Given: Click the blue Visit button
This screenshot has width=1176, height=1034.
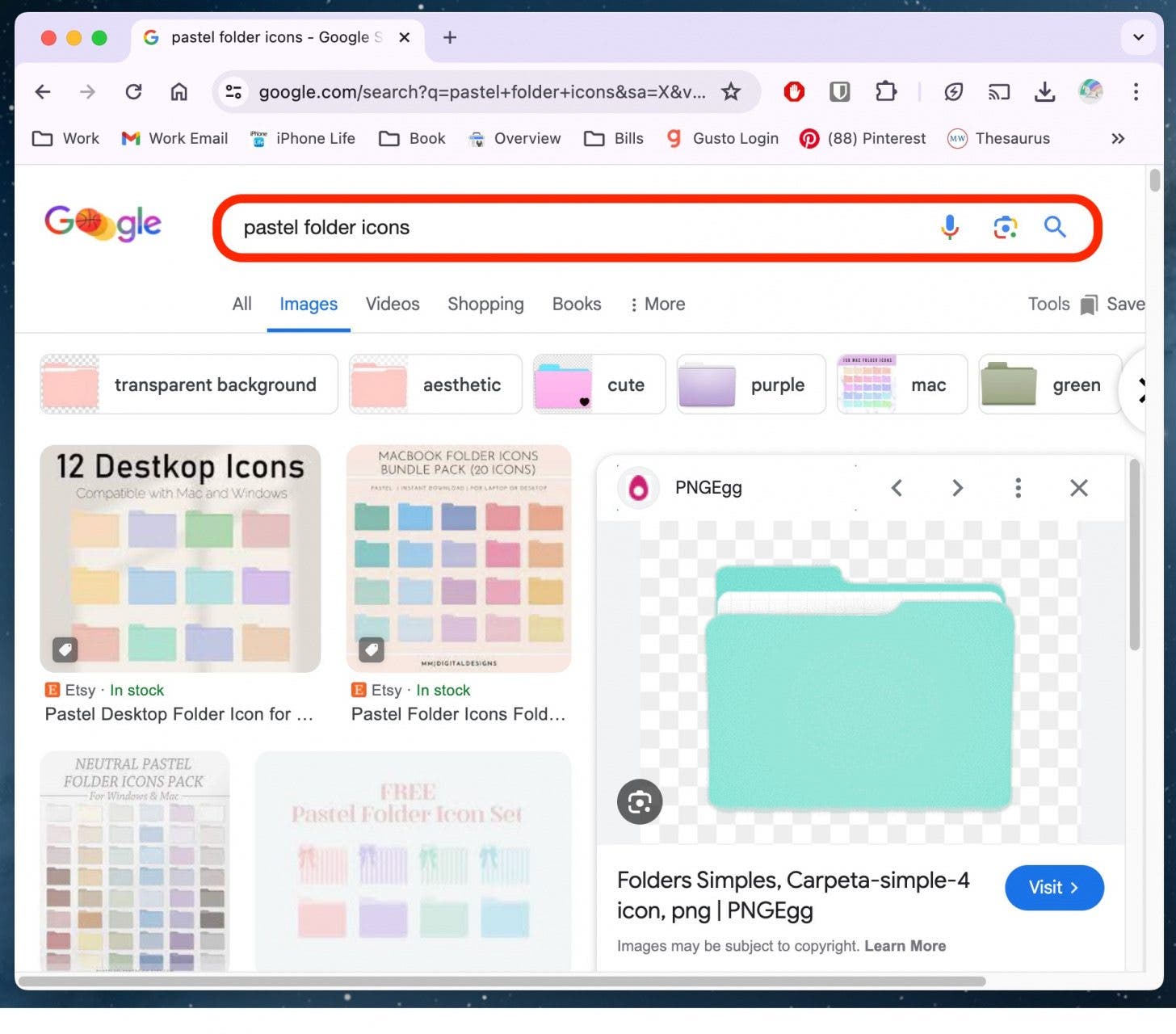Looking at the screenshot, I should (1053, 888).
